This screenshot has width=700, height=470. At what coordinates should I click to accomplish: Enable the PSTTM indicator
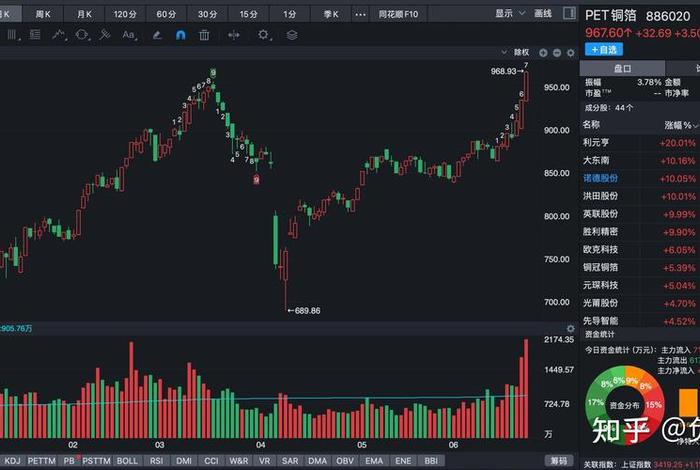96,461
